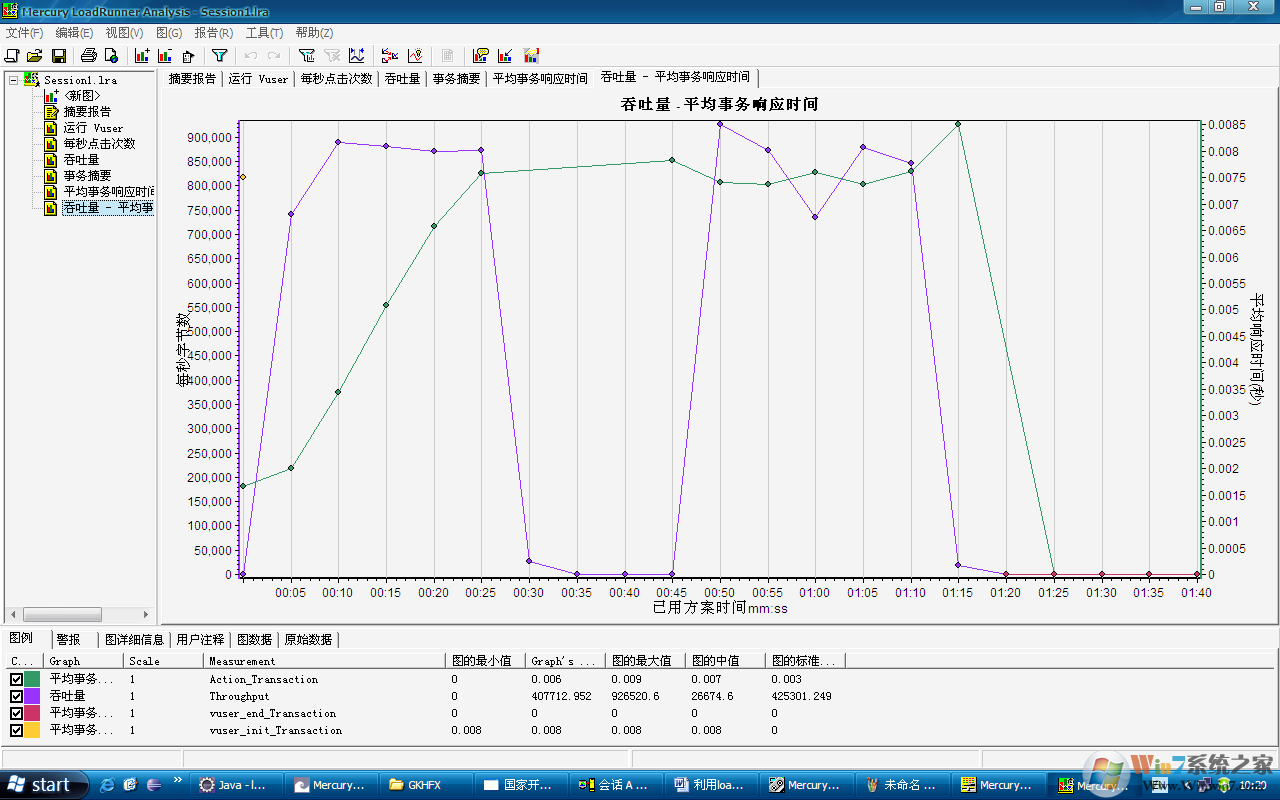The width and height of the screenshot is (1280, 800).
Task: Collapse the Session1.lra tree node
Action: [x=16, y=80]
